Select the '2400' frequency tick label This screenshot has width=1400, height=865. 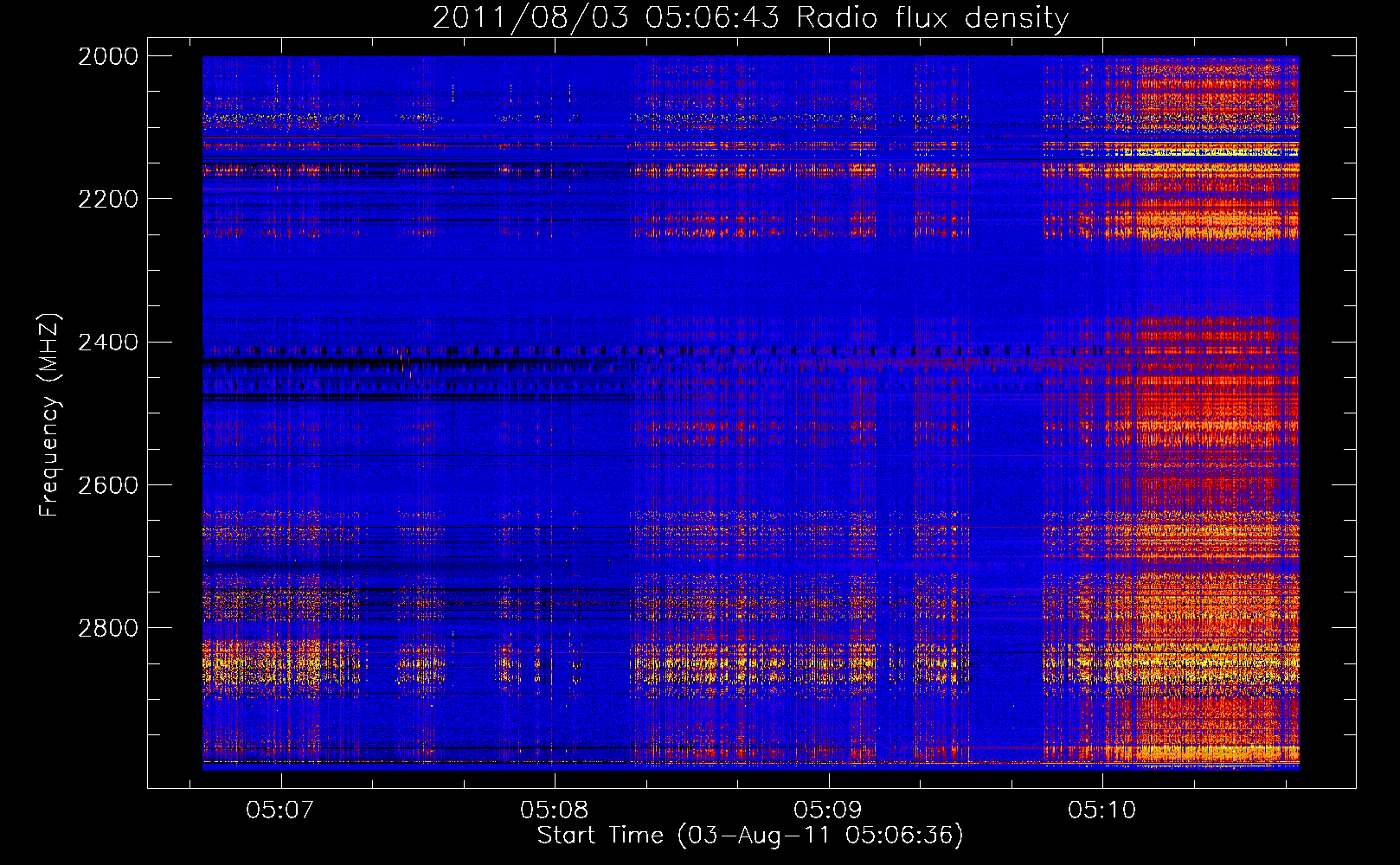coord(108,342)
